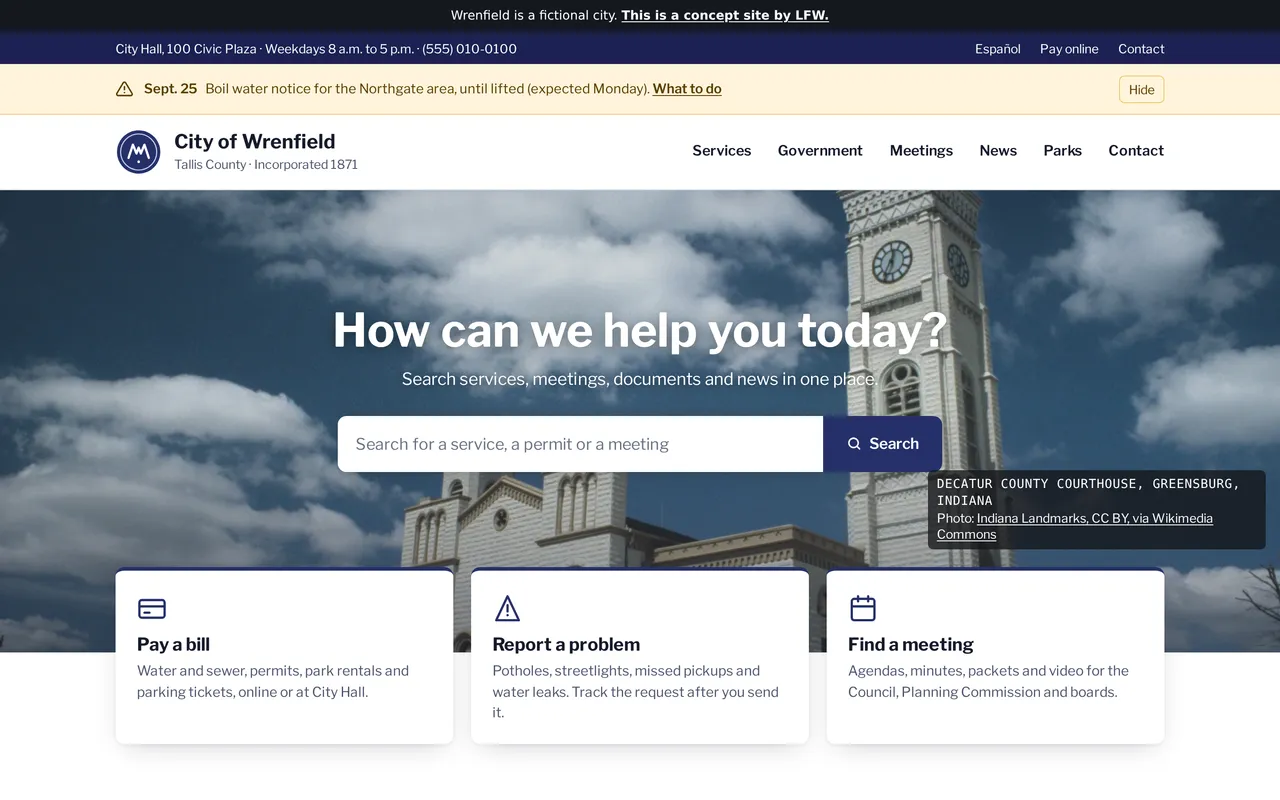The width and height of the screenshot is (1280, 800).
Task: Open Contact in the main navigation
Action: (1136, 151)
